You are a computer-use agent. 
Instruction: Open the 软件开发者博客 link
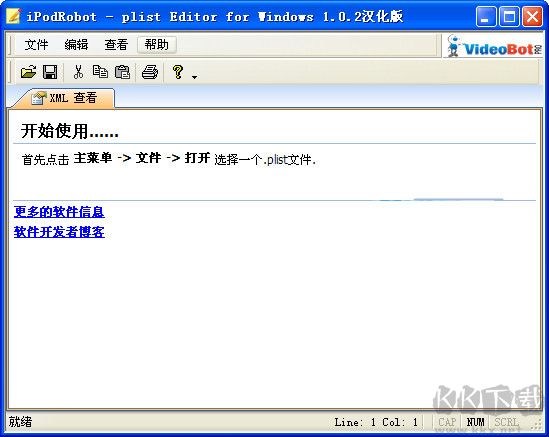pos(59,232)
